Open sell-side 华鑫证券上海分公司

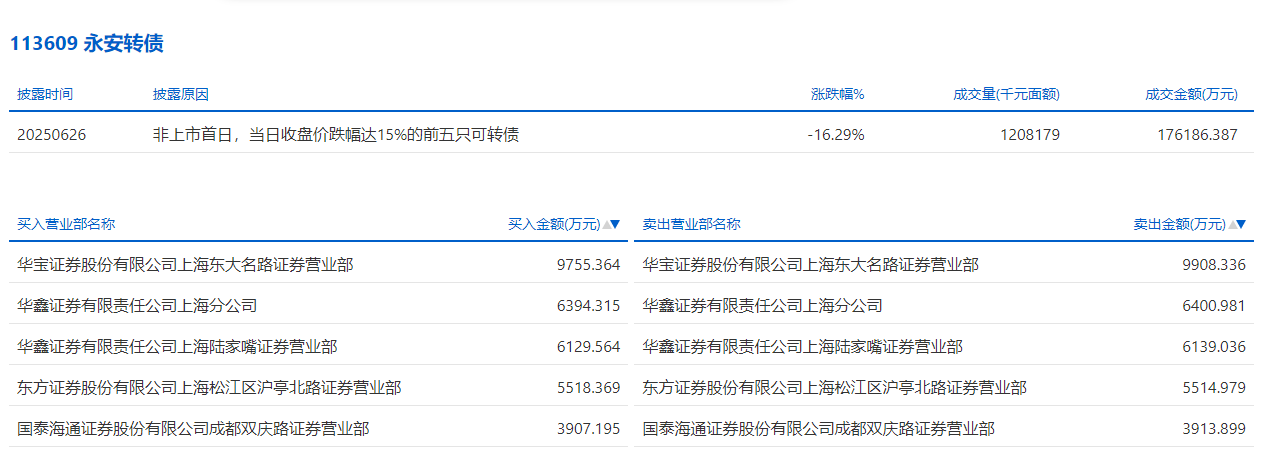[762, 305]
